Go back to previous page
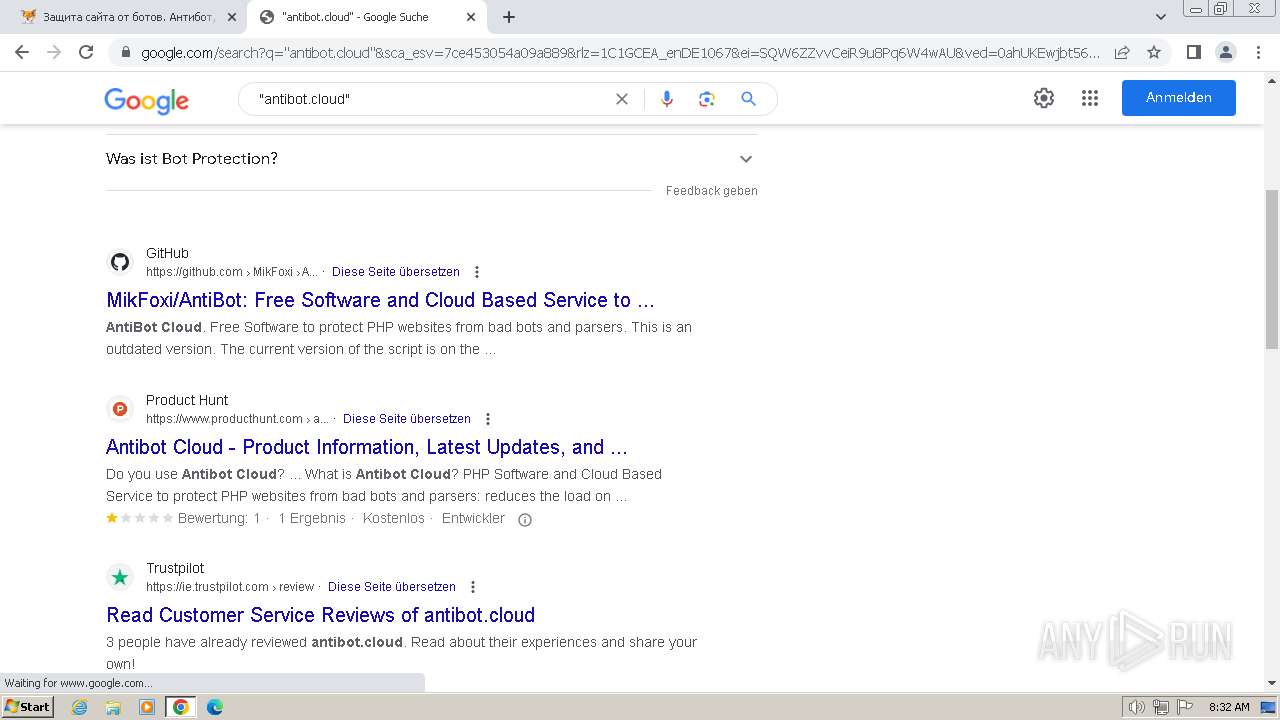 tap(22, 52)
